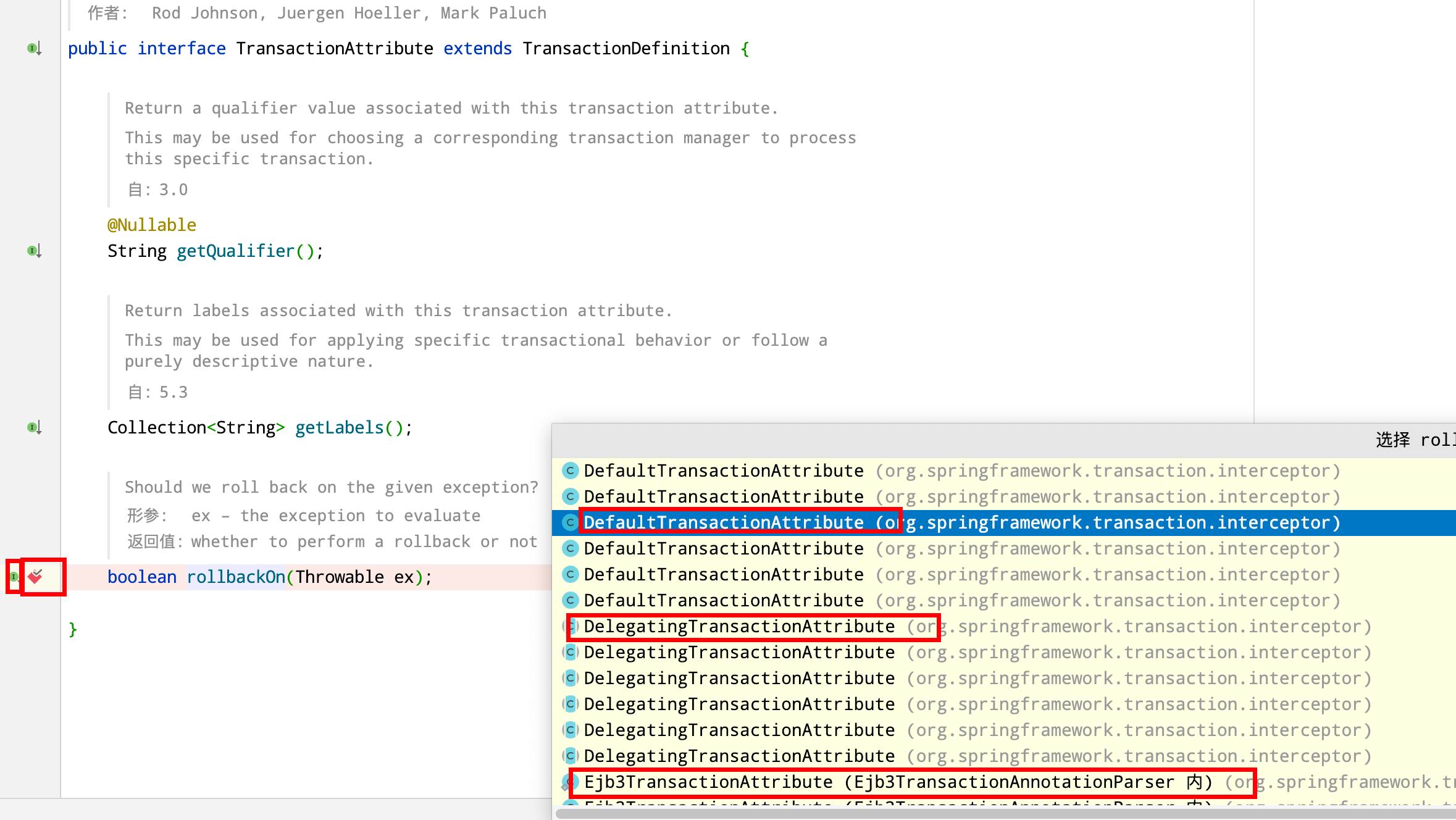Click the TransactionDefinition superinterface name
Image resolution: width=1456 pixels, height=820 pixels.
pyautogui.click(x=626, y=49)
